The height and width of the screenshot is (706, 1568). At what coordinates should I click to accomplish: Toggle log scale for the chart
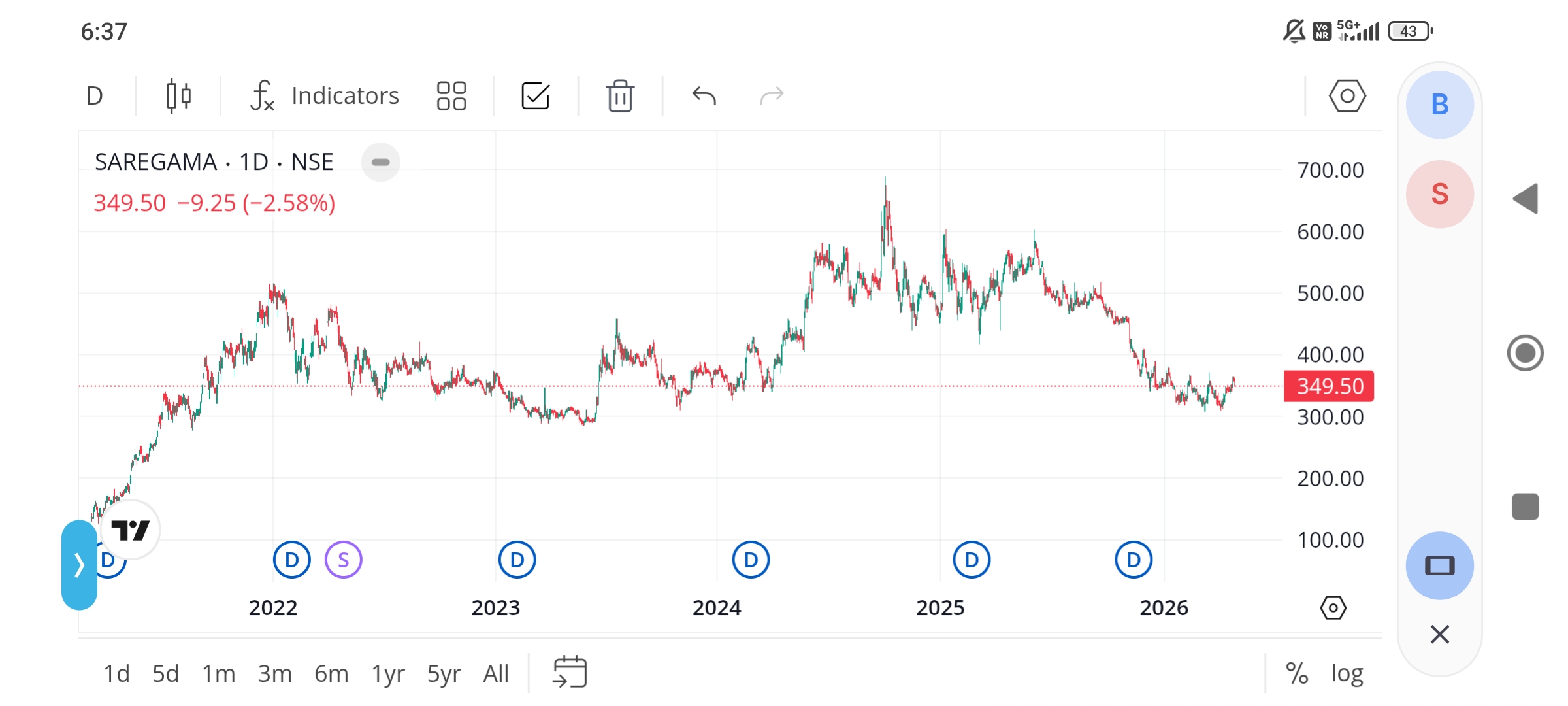1347,673
